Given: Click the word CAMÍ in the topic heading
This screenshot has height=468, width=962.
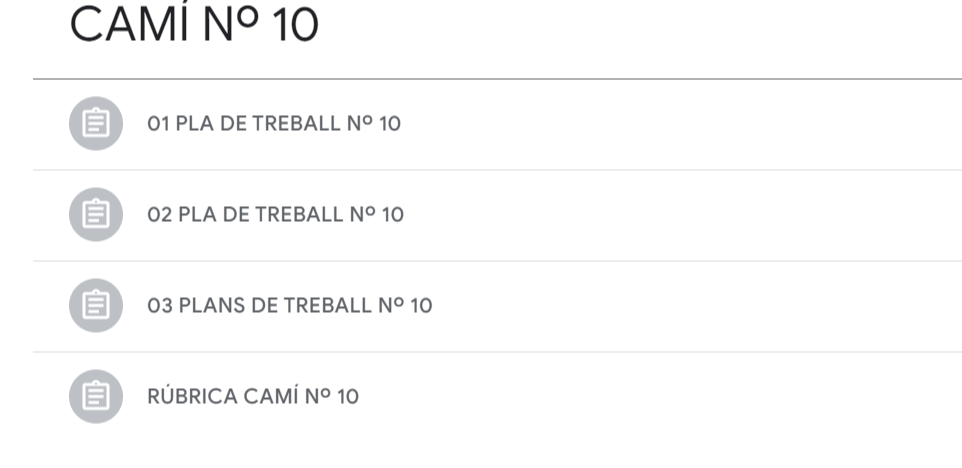Looking at the screenshot, I should 130,25.
